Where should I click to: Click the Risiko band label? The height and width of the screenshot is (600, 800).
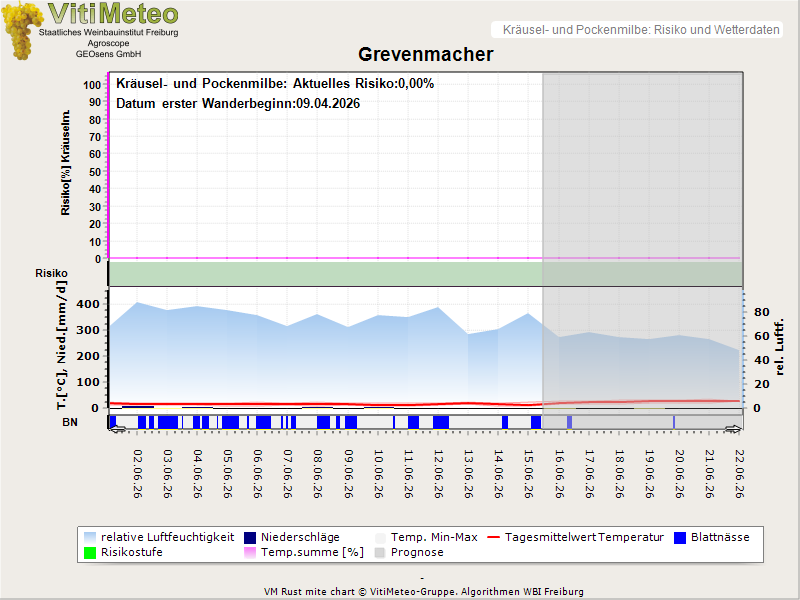(51, 273)
